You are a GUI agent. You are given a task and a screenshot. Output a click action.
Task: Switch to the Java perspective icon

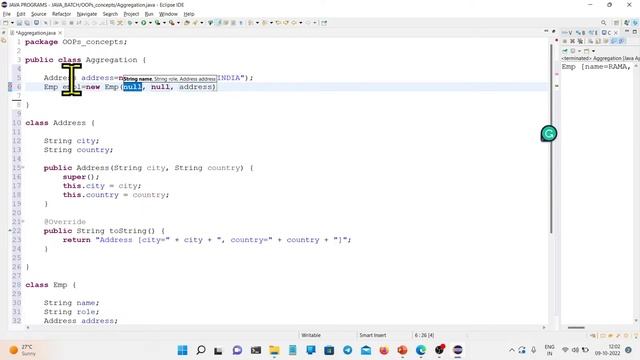click(x=627, y=23)
